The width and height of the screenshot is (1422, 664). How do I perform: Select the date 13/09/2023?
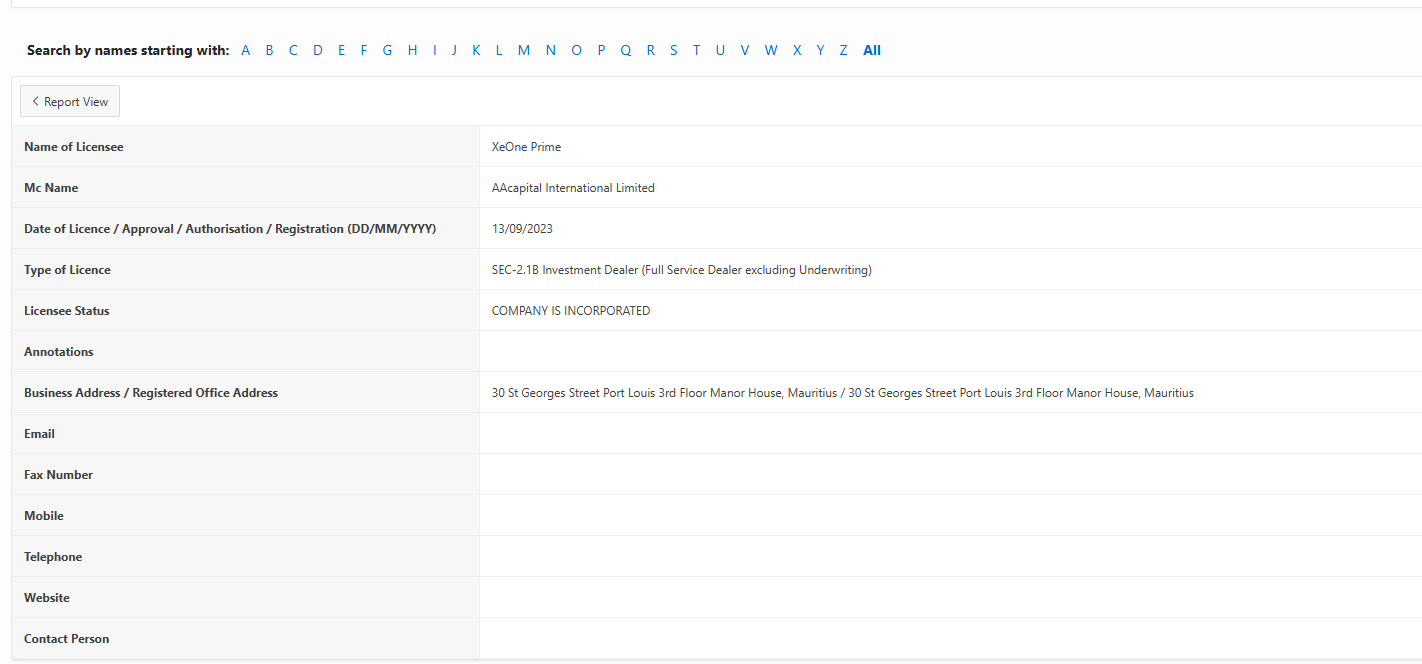[x=522, y=229]
